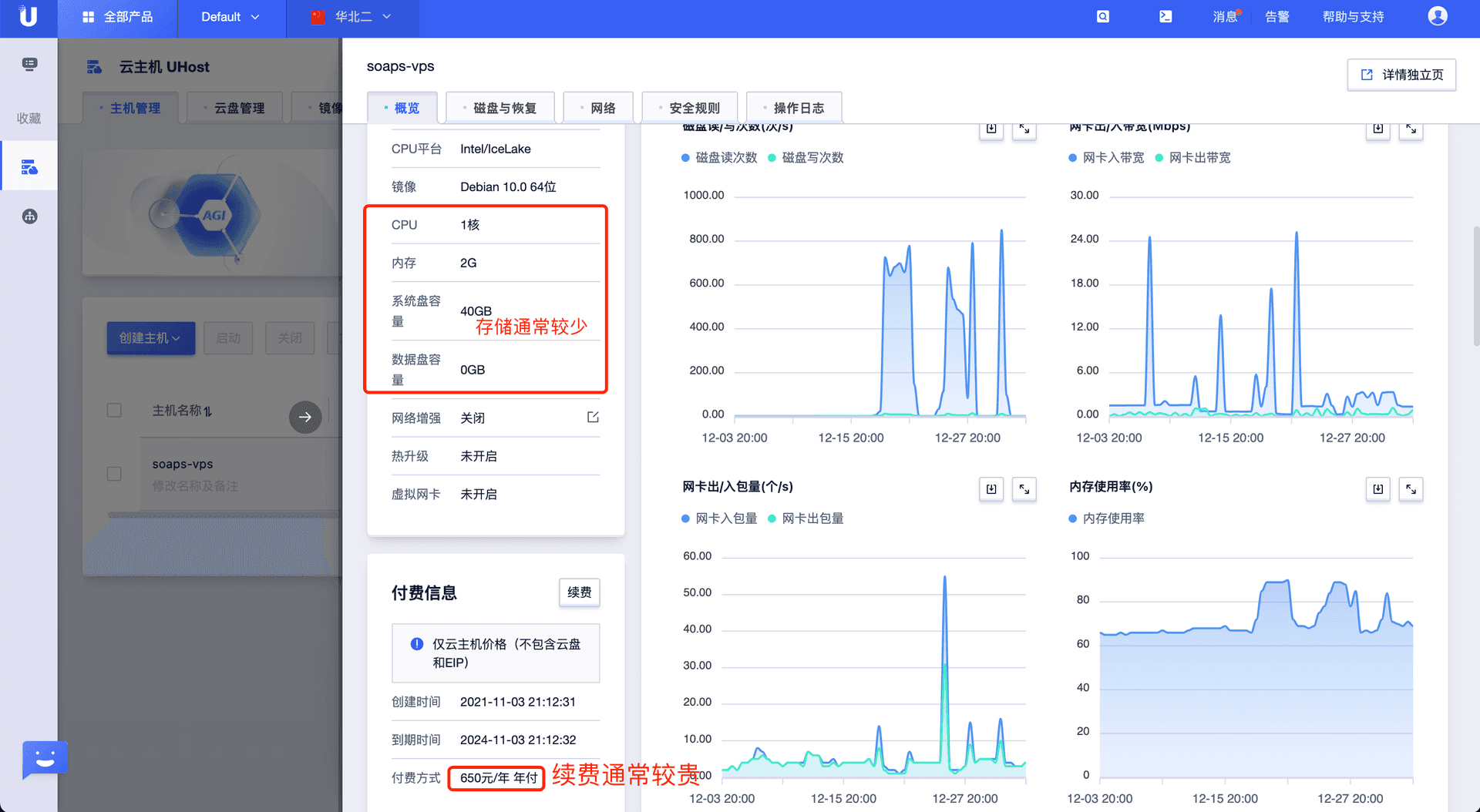
Task: Open 详情独立页 external page
Action: point(1401,75)
